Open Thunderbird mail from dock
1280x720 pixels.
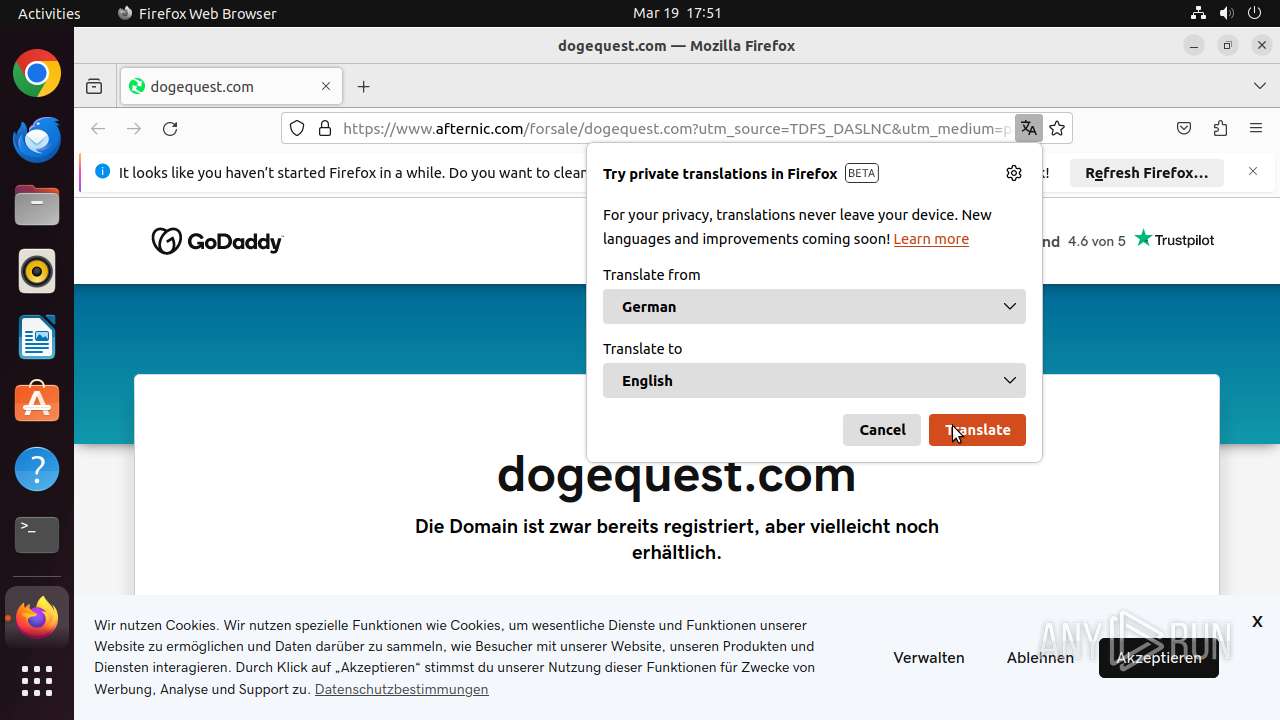[37, 139]
